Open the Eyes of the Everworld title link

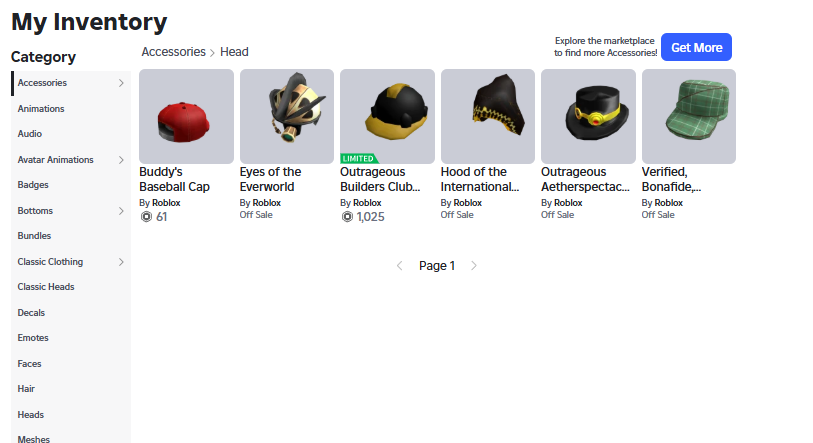(x=270, y=179)
